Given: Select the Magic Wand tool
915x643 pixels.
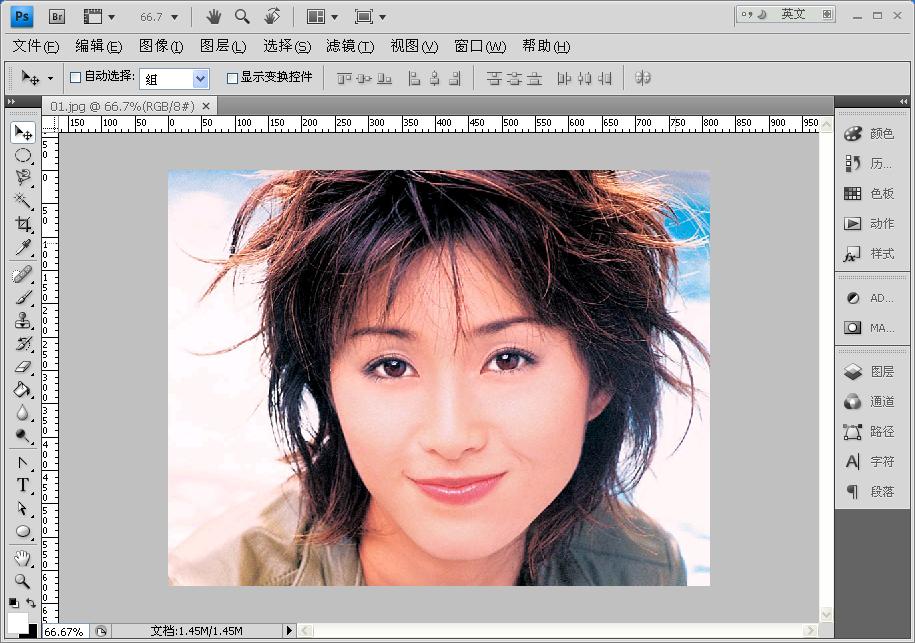Looking at the screenshot, I should point(23,201).
